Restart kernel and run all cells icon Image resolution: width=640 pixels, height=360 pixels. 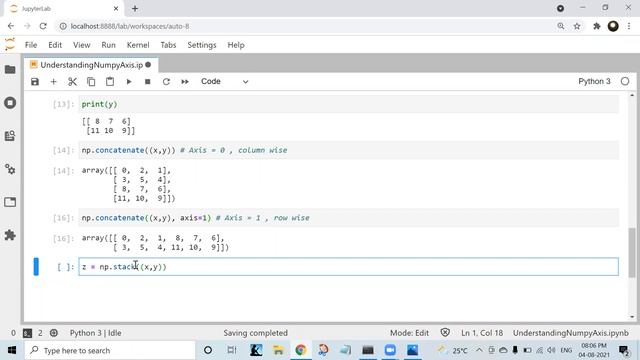[185, 82]
